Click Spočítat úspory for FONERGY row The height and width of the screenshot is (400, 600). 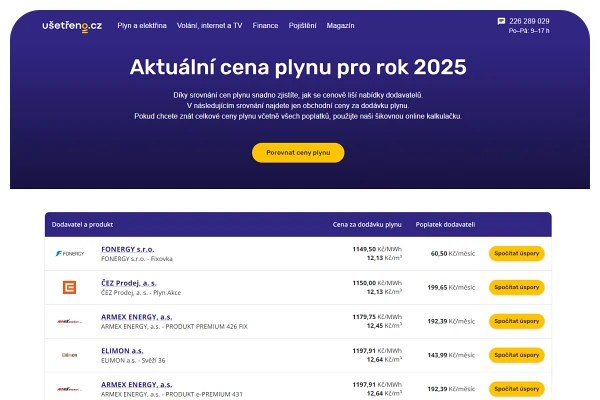click(x=517, y=253)
